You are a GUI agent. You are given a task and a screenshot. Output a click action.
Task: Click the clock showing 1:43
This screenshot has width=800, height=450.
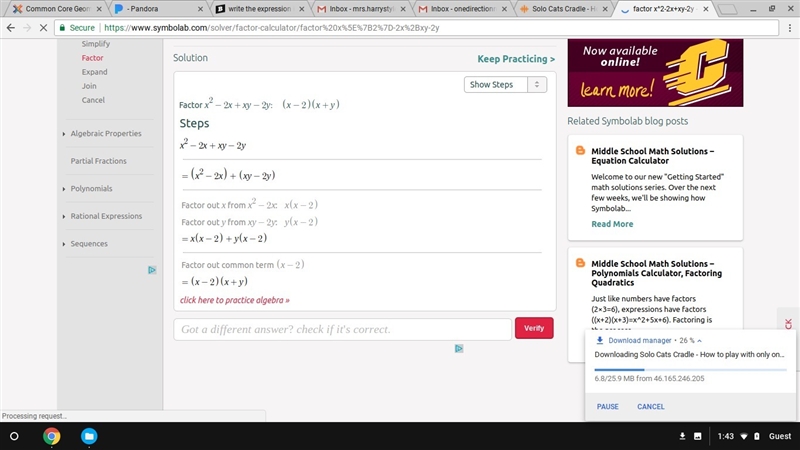click(726, 436)
